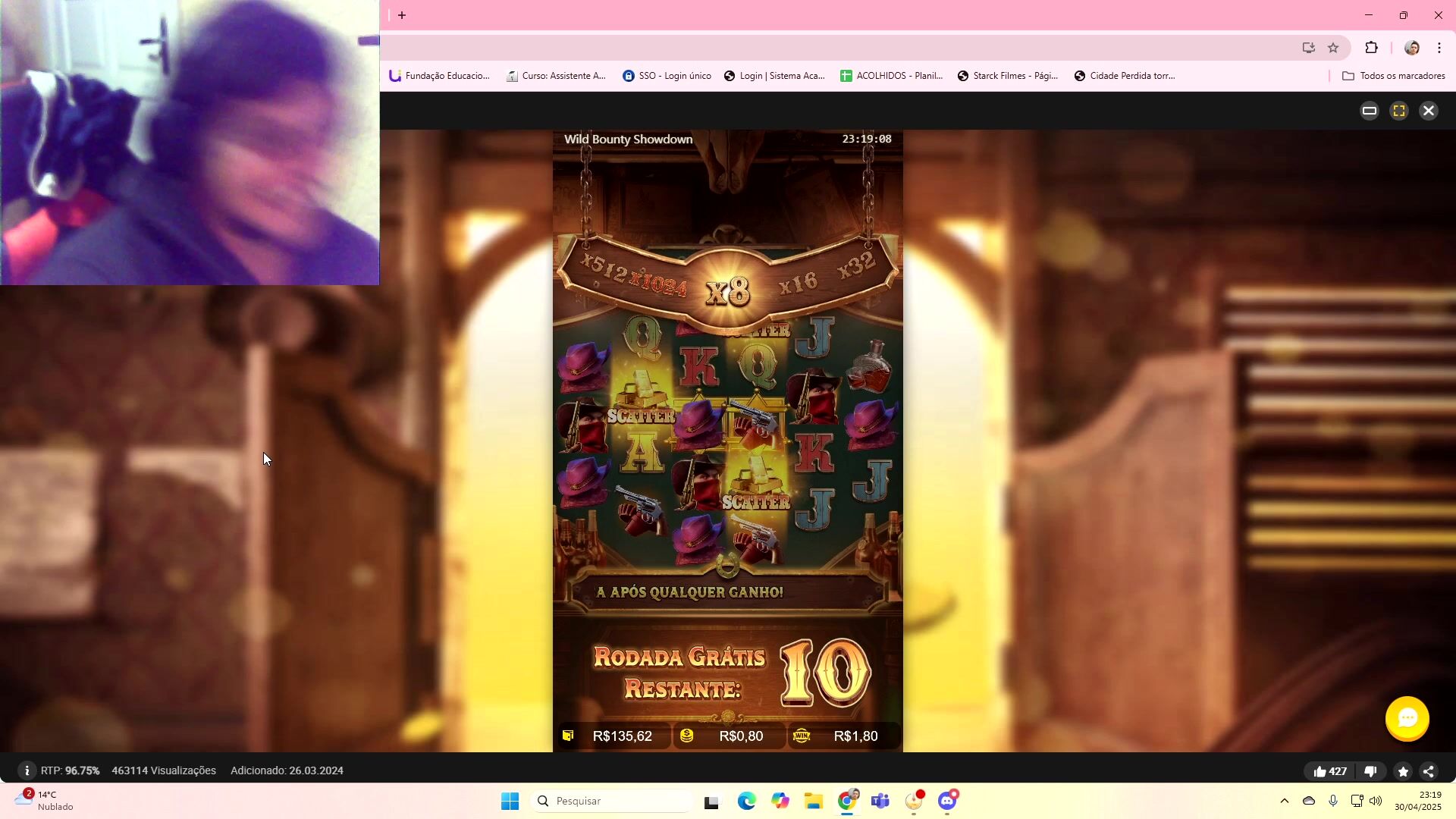Viewport: 1456px width, 819px height.
Task: Open the Chrome profile avatar
Action: tap(1412, 48)
